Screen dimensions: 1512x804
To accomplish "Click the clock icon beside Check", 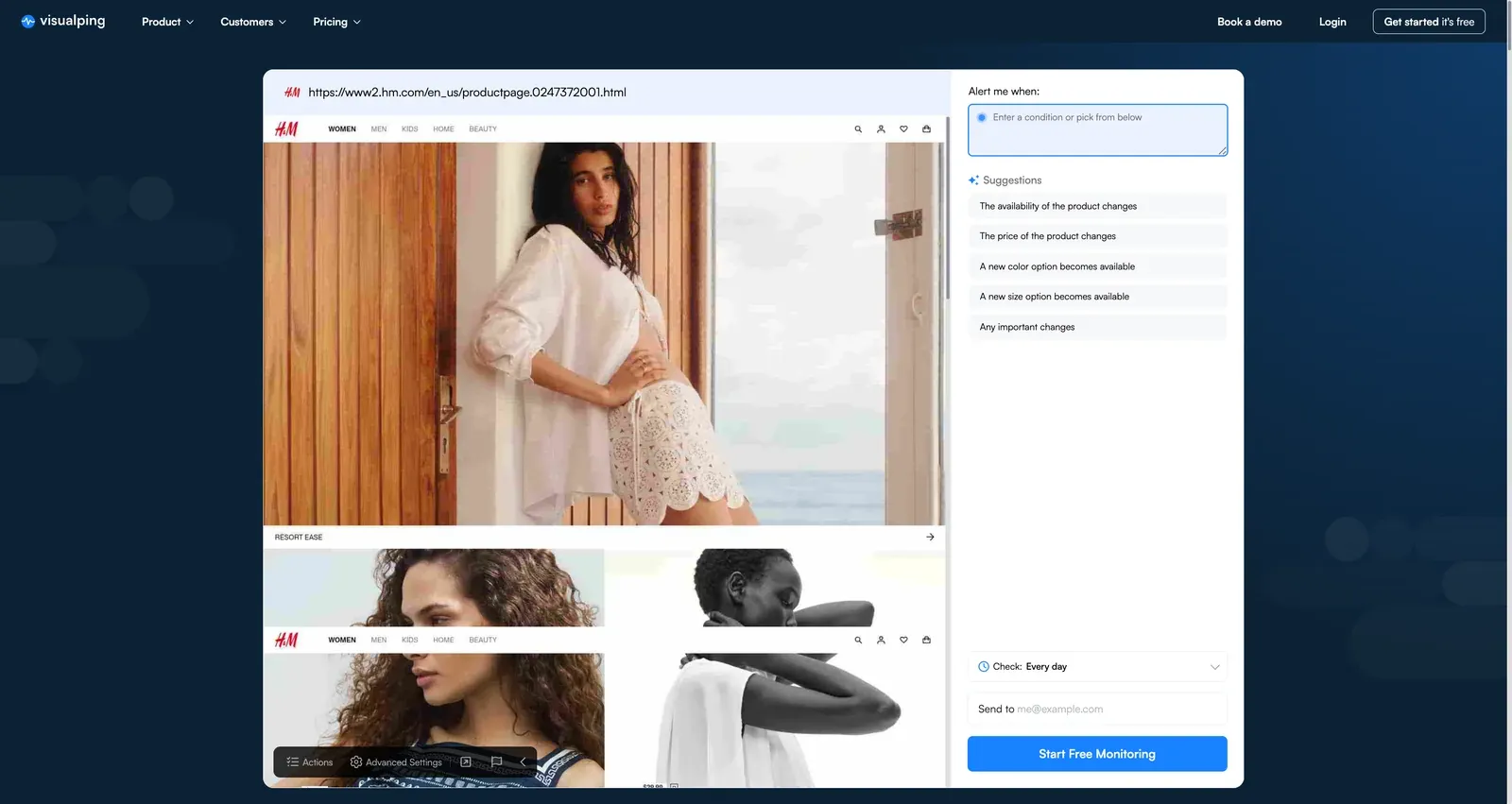I will 984,667.
